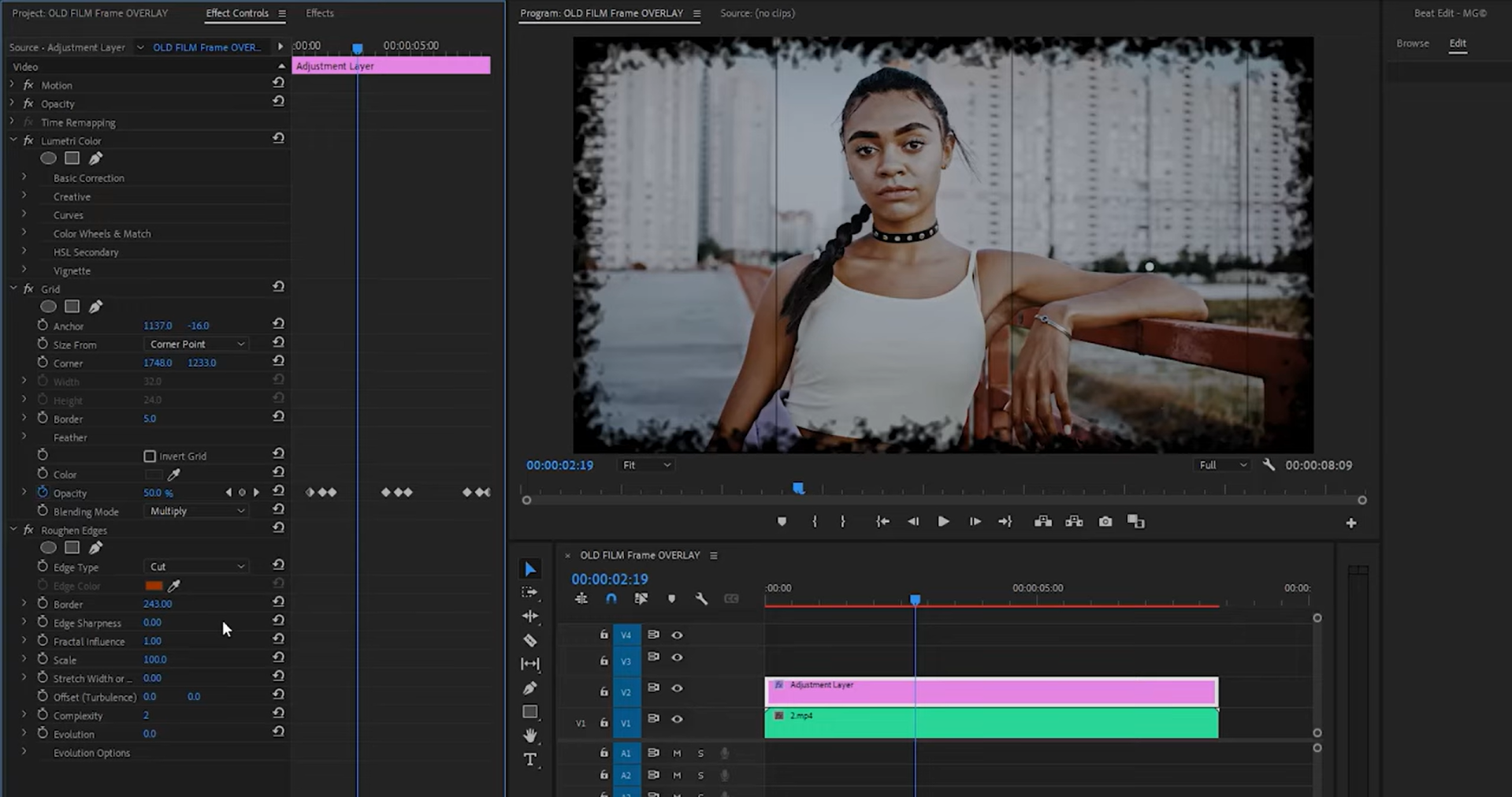Open the Full playback resolution dropdown
Image resolution: width=1512 pixels, height=797 pixels.
pos(1221,465)
